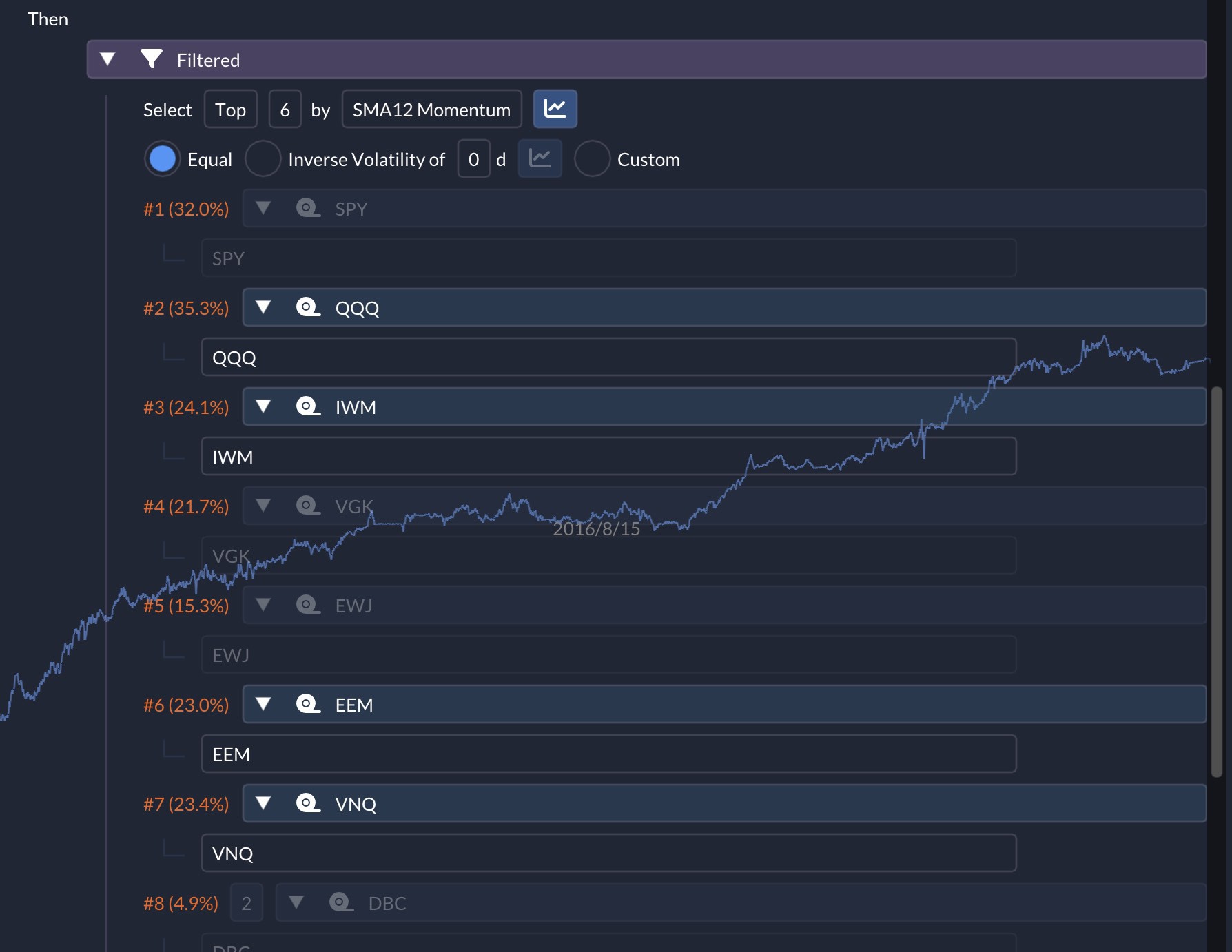Screen dimensions: 1232x952
Task: Collapse the EWJ group triangle
Action: (x=263, y=605)
